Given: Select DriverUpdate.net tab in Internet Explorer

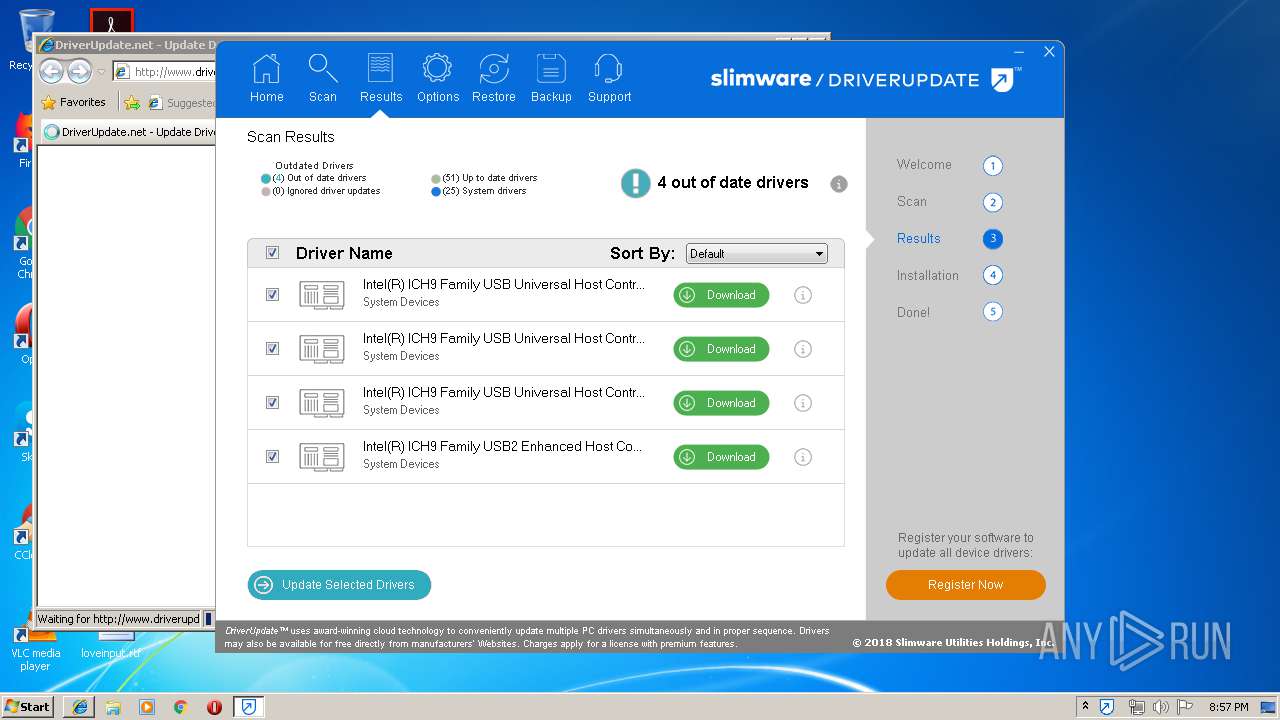Looking at the screenshot, I should tap(128, 132).
